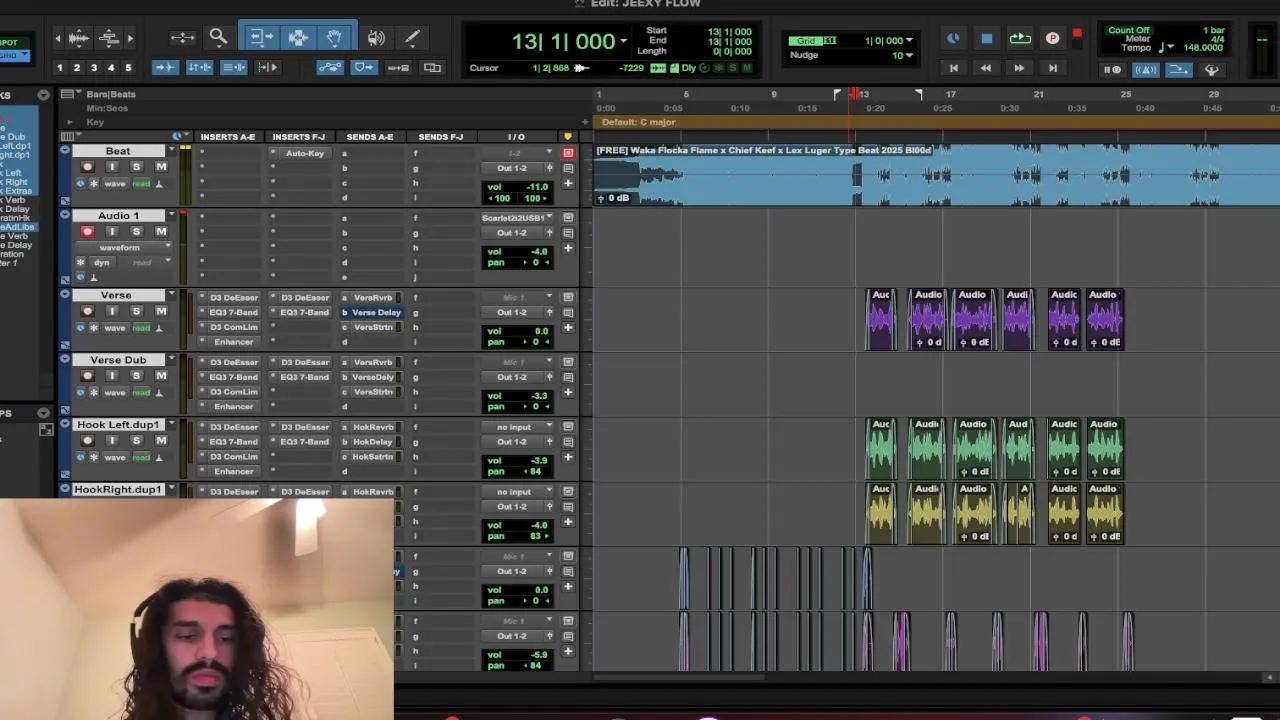Viewport: 1280px width, 720px height.
Task: Open the Verse Delay send
Action: click(376, 312)
